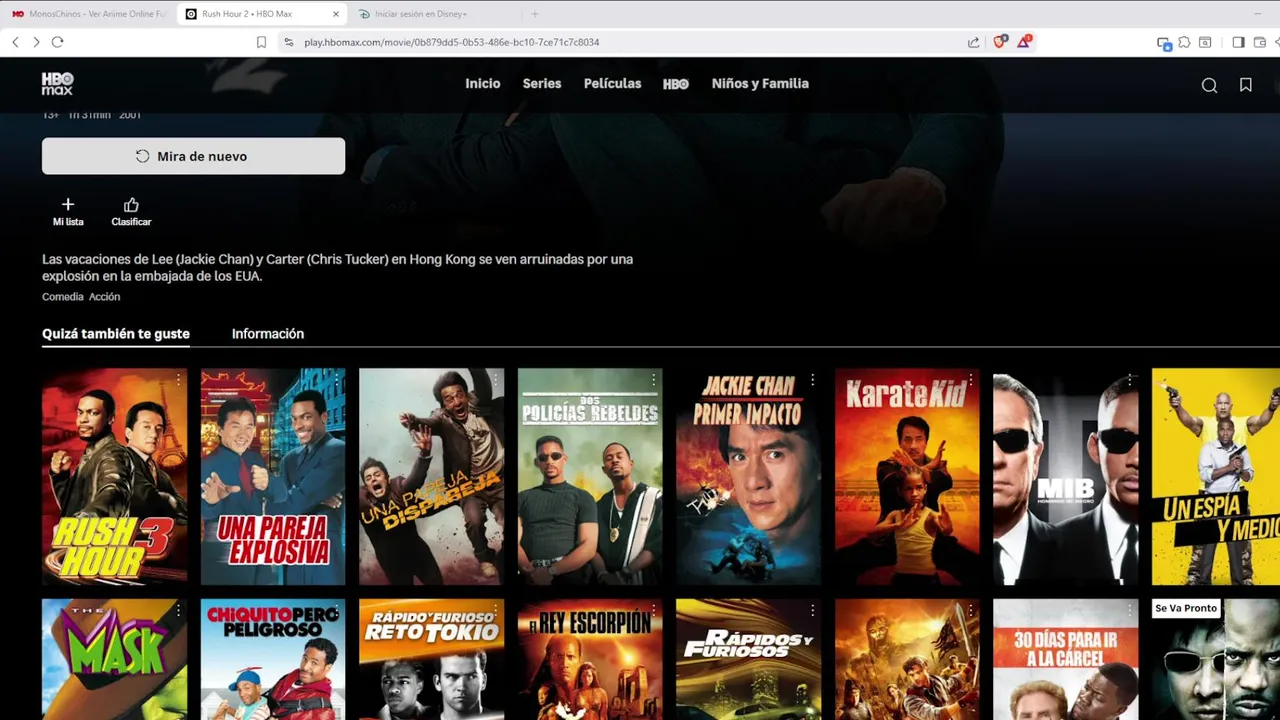1280x720 pixels.
Task: Open options for MIB poster
Action: click(x=1129, y=380)
